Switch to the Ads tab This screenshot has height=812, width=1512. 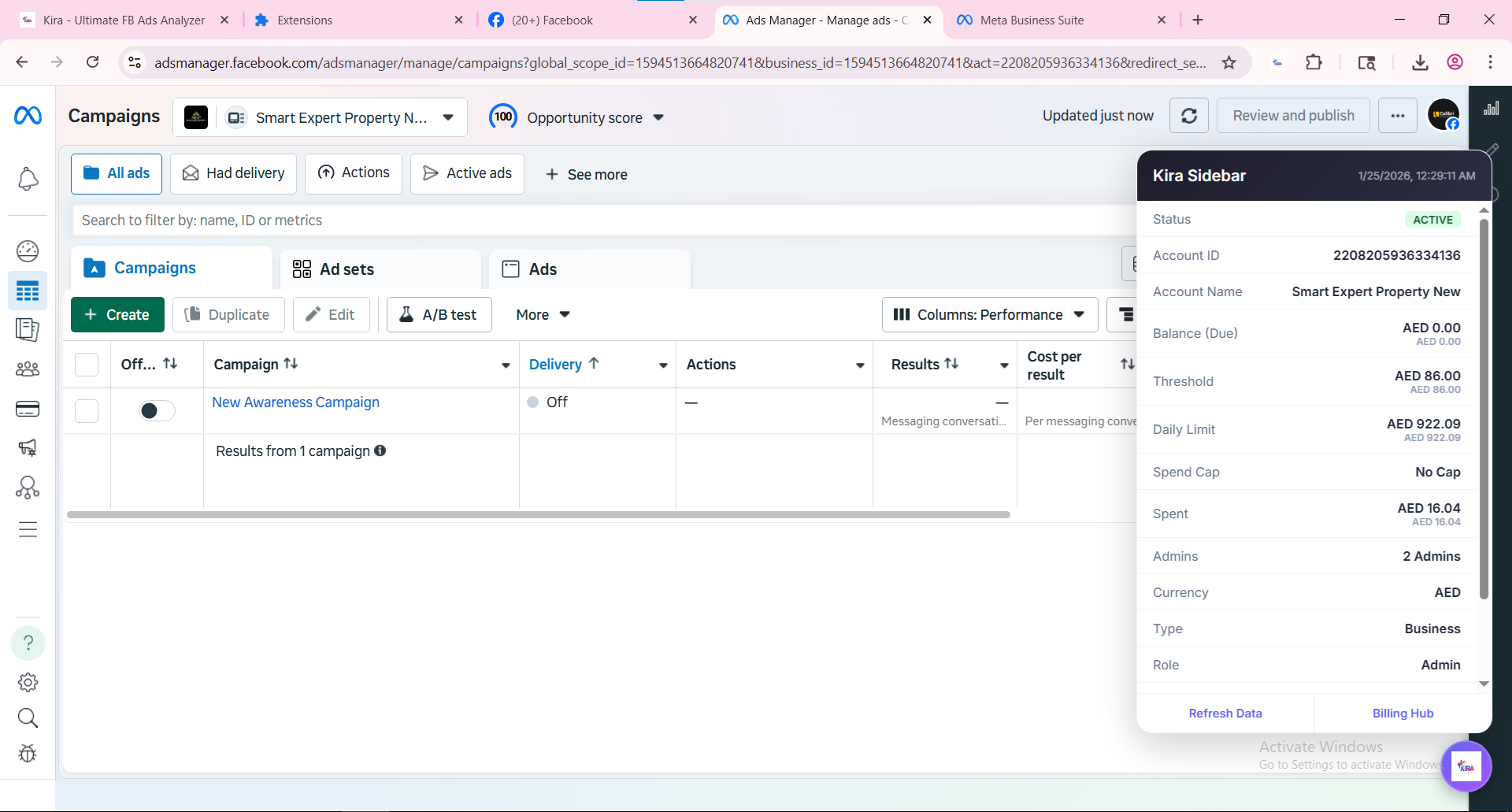tap(589, 269)
